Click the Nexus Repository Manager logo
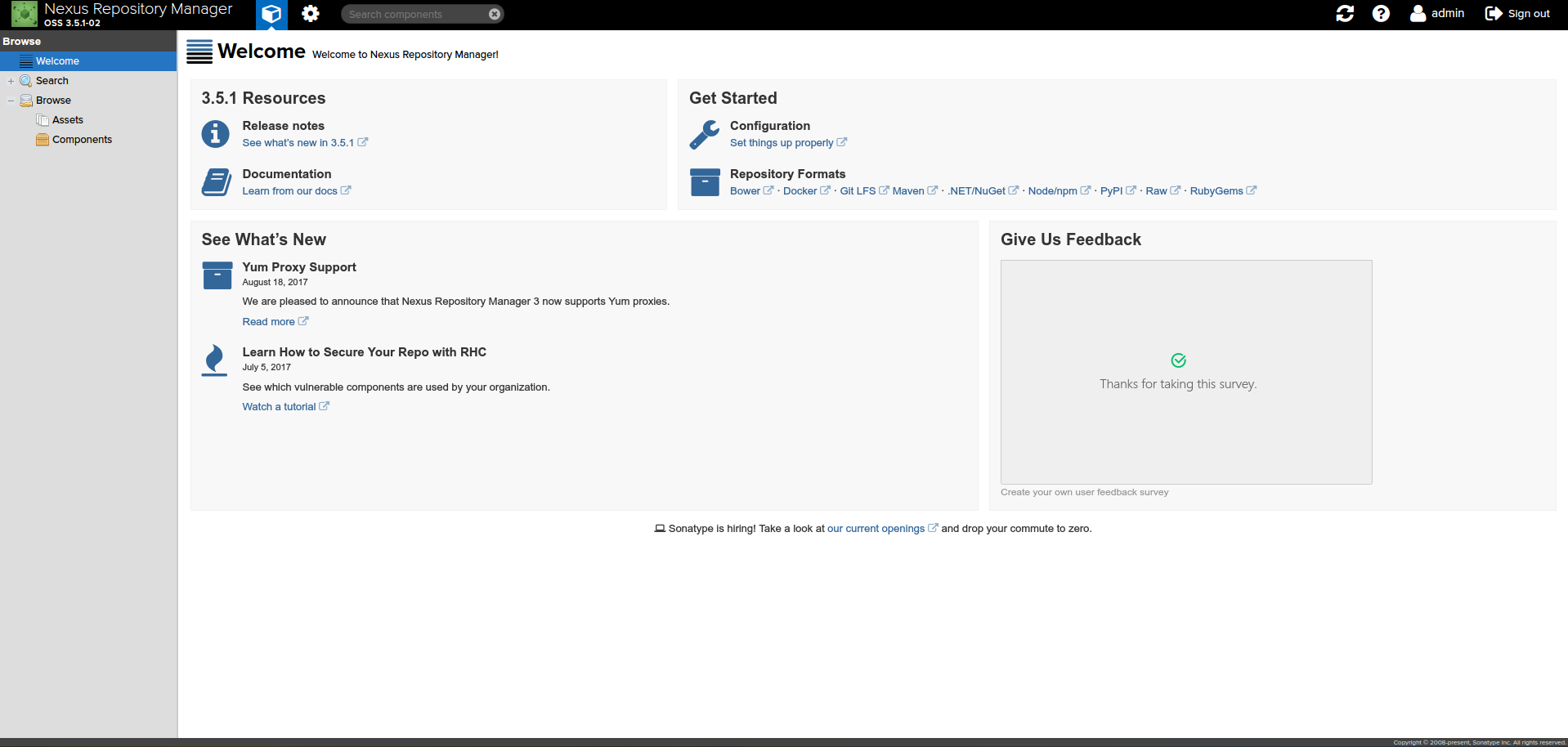Image resolution: width=1568 pixels, height=747 pixels. [24, 14]
